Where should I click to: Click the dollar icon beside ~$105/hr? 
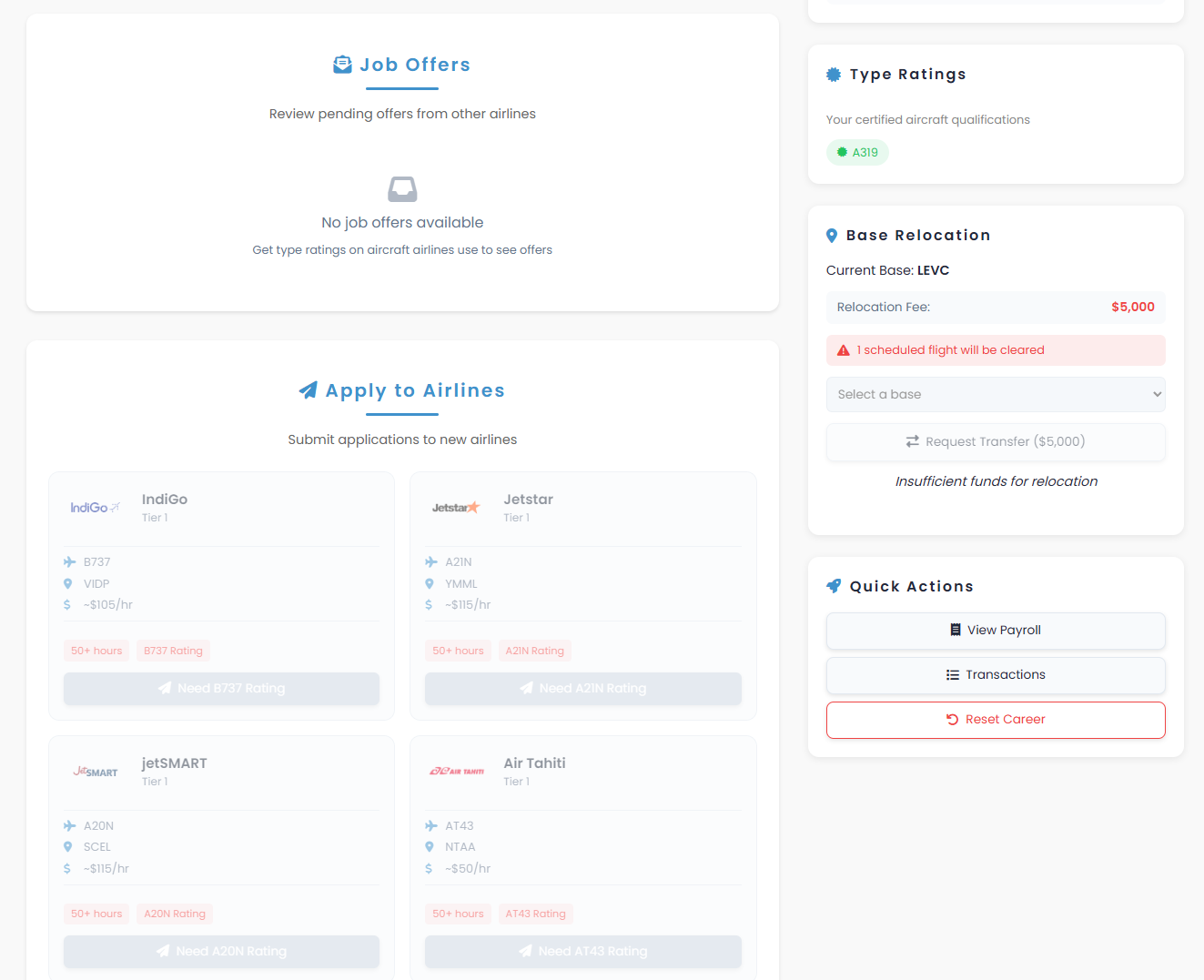point(67,605)
